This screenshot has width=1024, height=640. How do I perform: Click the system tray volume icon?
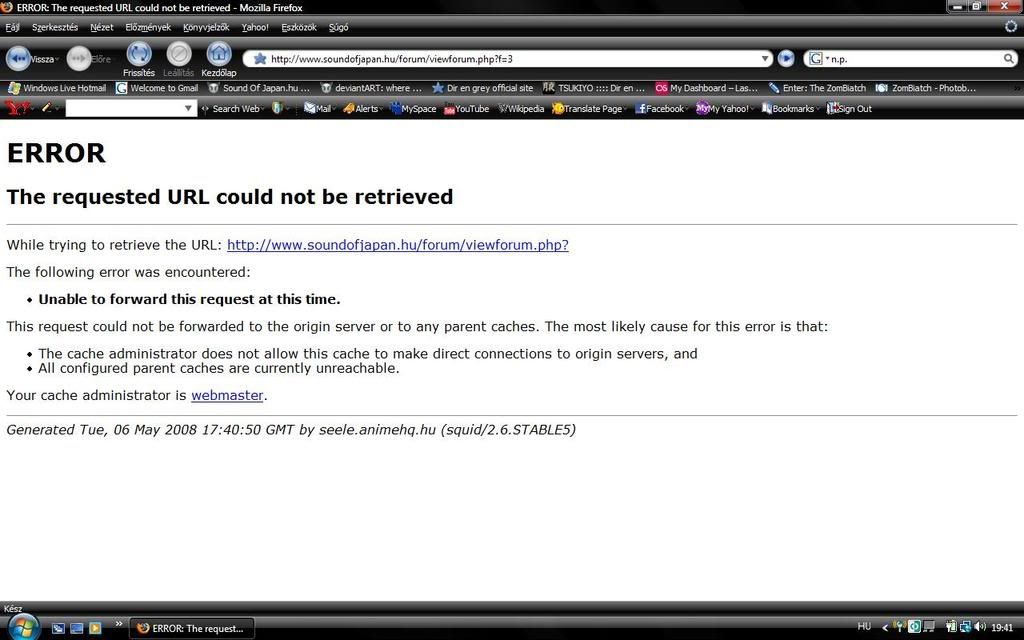[979, 627]
